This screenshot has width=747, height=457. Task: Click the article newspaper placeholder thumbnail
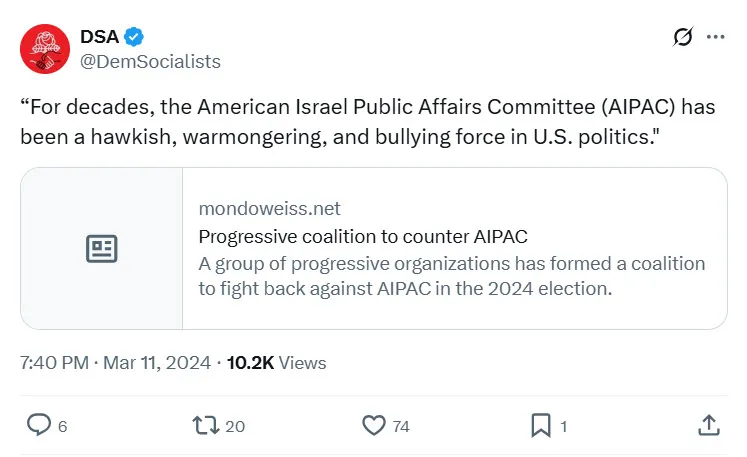(102, 249)
